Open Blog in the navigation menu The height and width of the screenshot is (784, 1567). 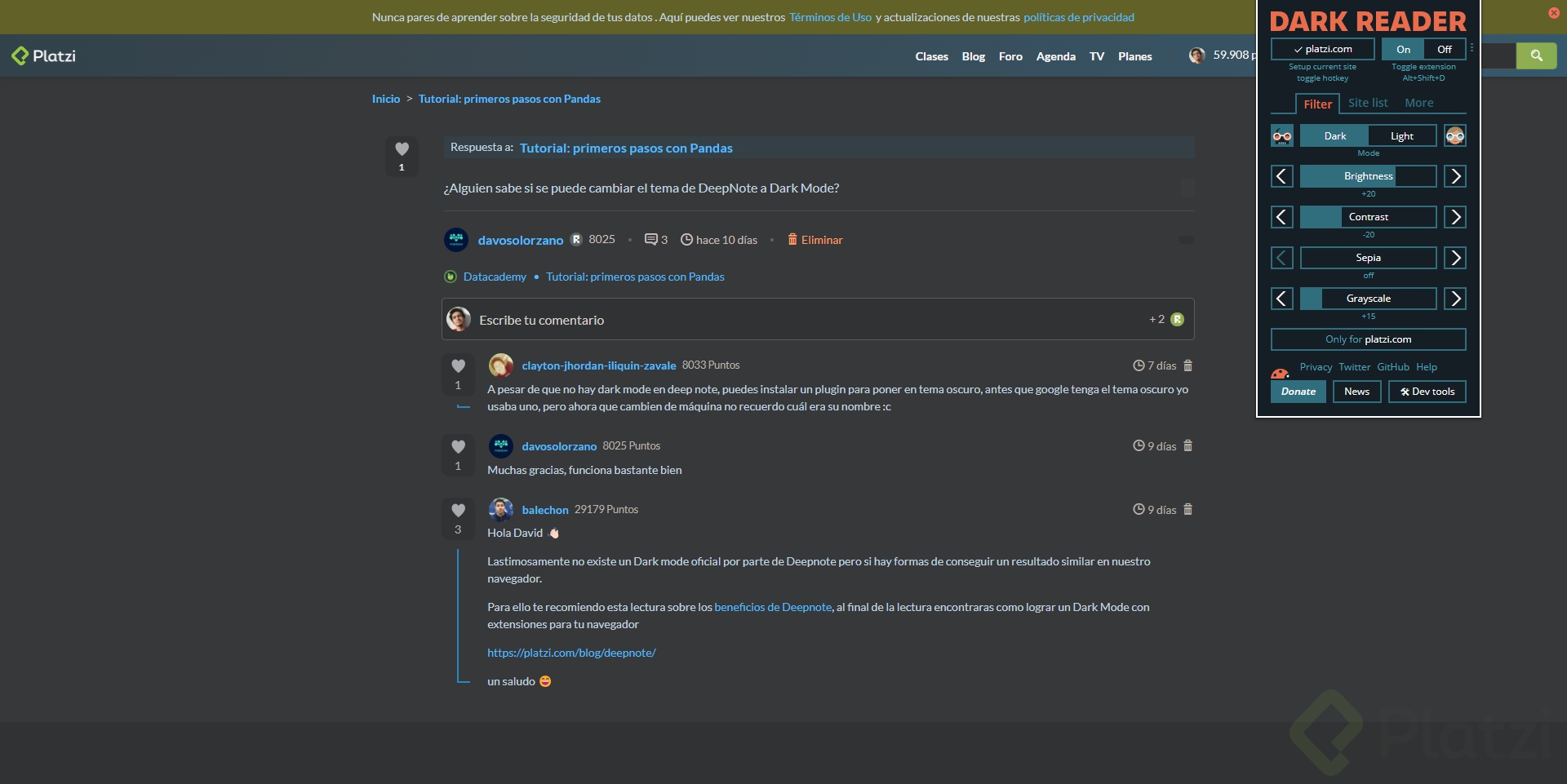point(973,56)
